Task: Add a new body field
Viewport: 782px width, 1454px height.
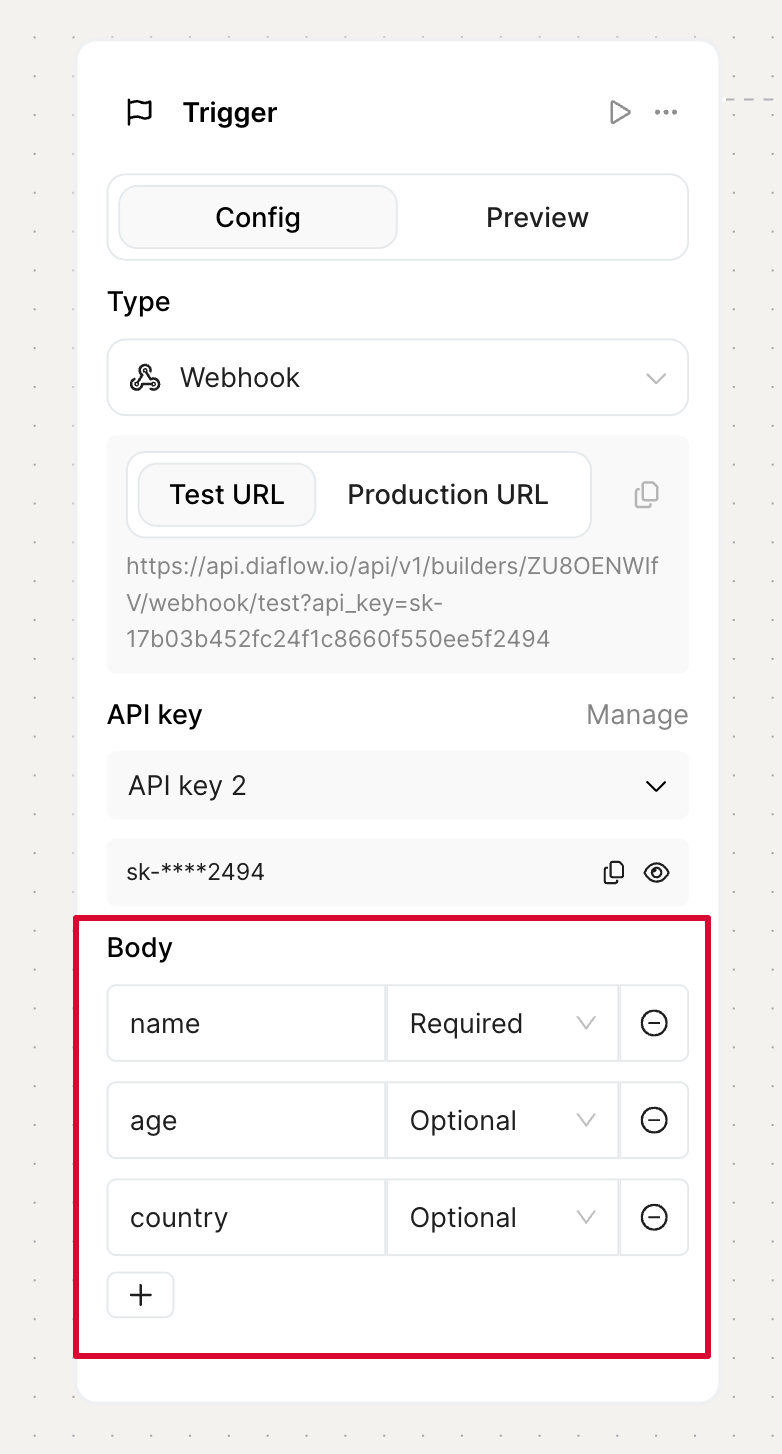Action: coord(141,1295)
